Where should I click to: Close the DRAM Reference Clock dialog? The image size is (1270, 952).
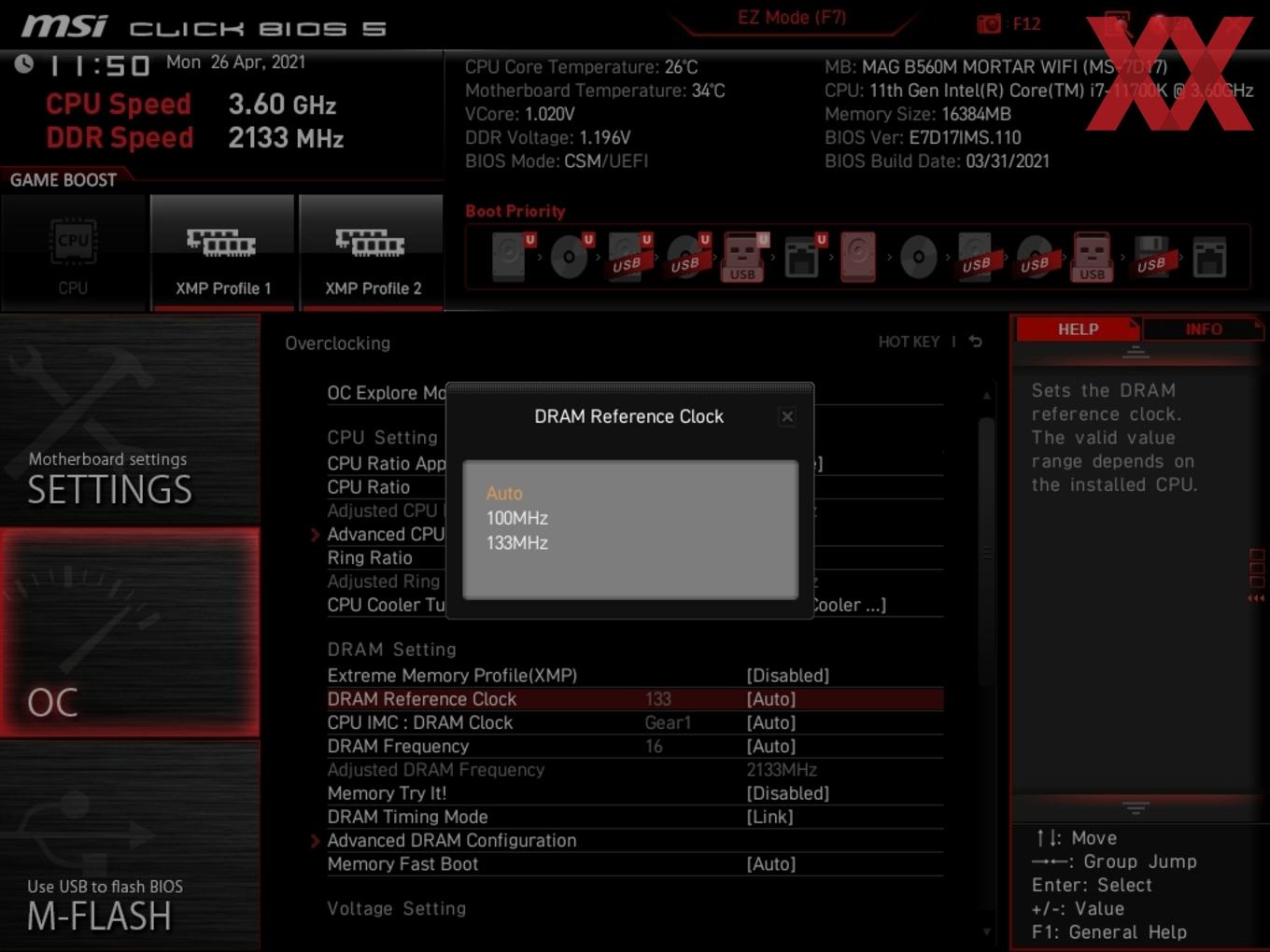pyautogui.click(x=787, y=416)
